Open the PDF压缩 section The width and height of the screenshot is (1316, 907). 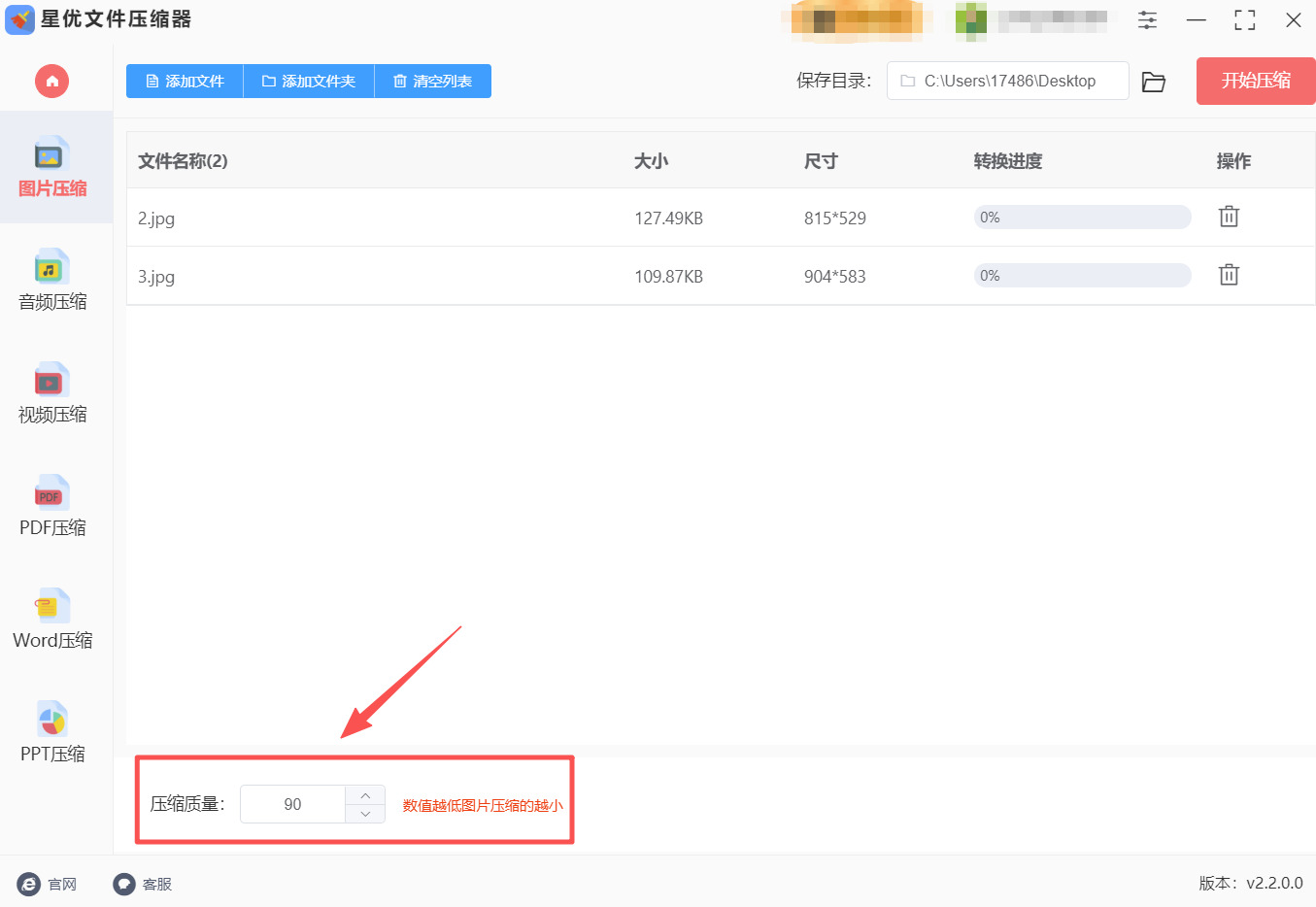(52, 506)
